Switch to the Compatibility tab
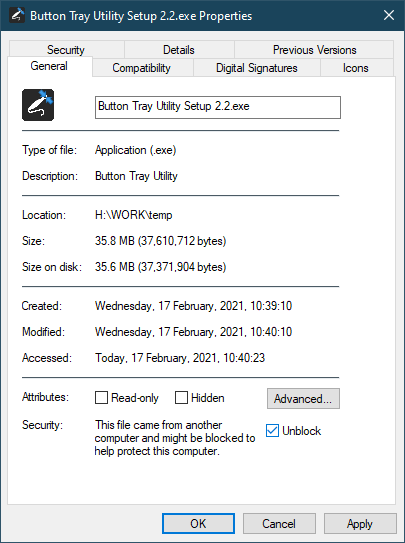The width and height of the screenshot is (405, 543). [x=142, y=68]
